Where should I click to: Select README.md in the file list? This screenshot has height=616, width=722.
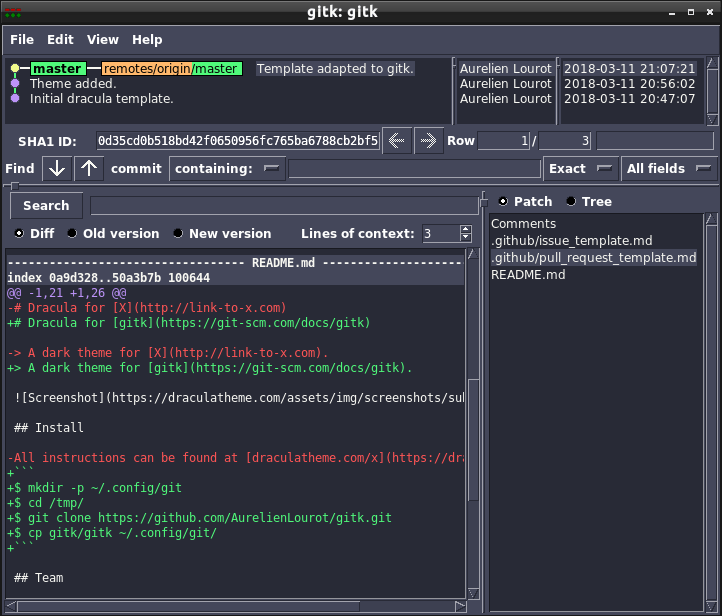coord(528,275)
